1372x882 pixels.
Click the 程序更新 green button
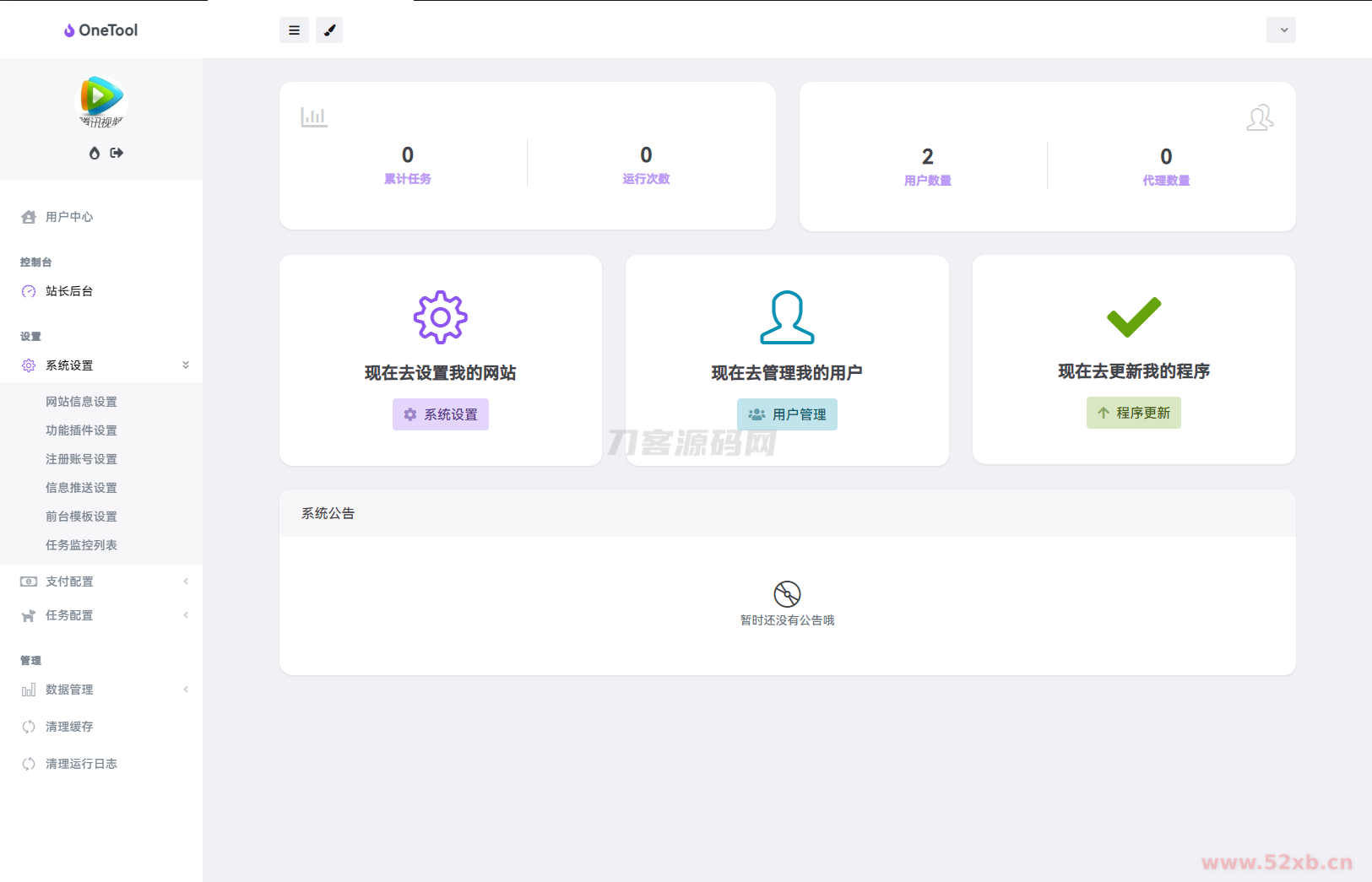tap(1133, 413)
